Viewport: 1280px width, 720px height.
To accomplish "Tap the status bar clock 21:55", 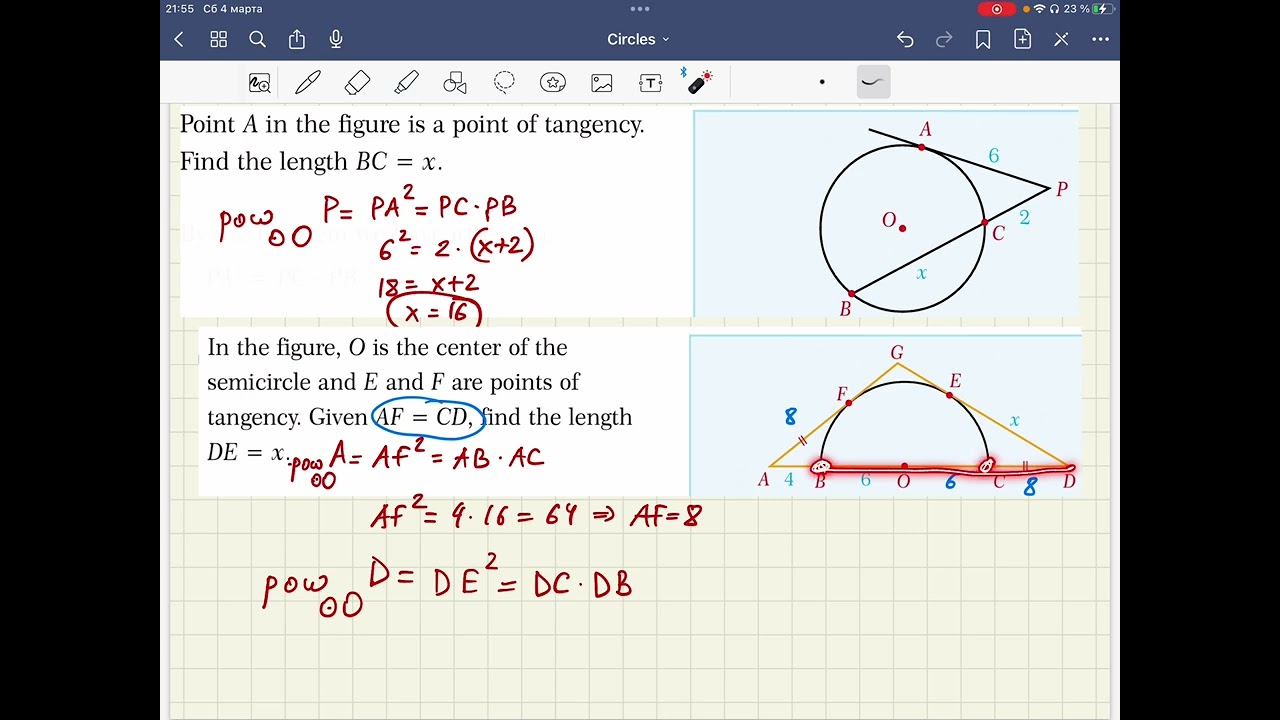I will click(x=180, y=9).
